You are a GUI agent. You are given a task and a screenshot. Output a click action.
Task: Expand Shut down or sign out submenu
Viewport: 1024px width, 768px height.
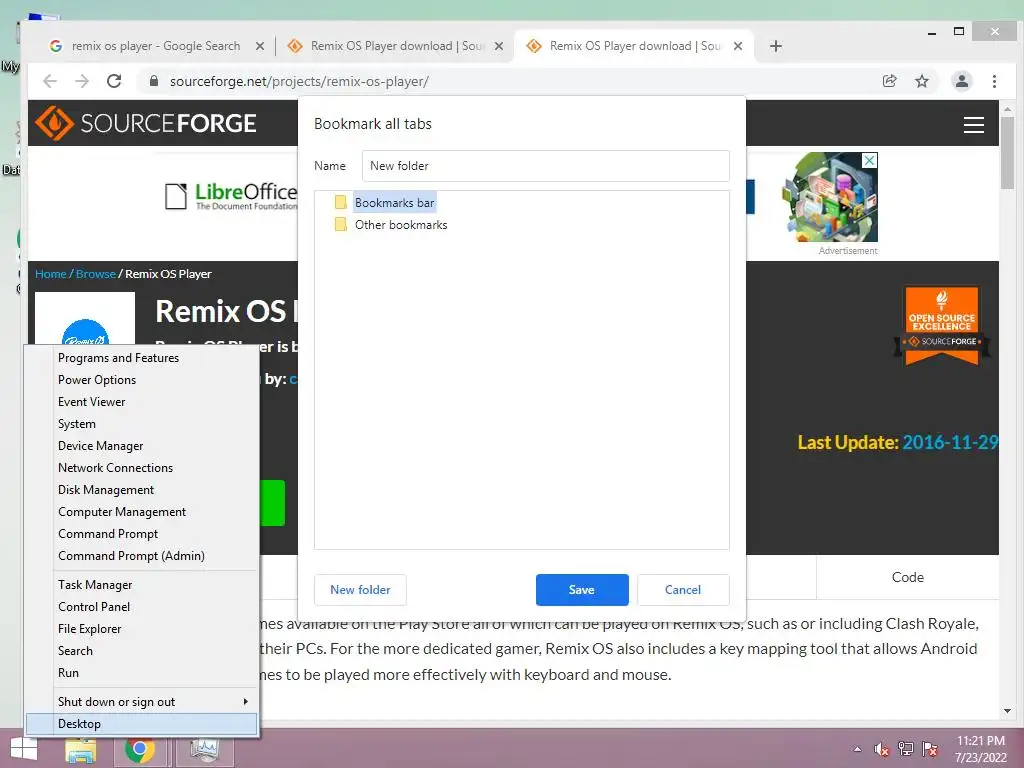[142, 701]
